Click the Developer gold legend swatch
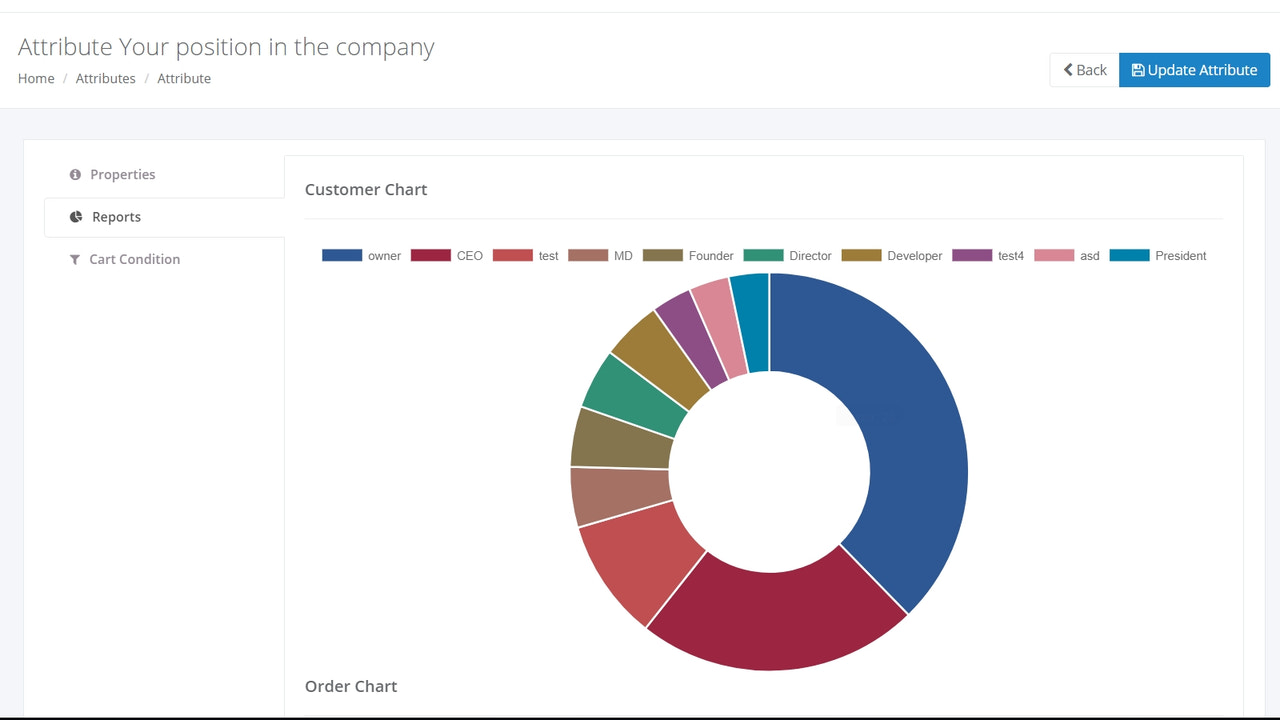This screenshot has height=720, width=1280. [x=861, y=255]
